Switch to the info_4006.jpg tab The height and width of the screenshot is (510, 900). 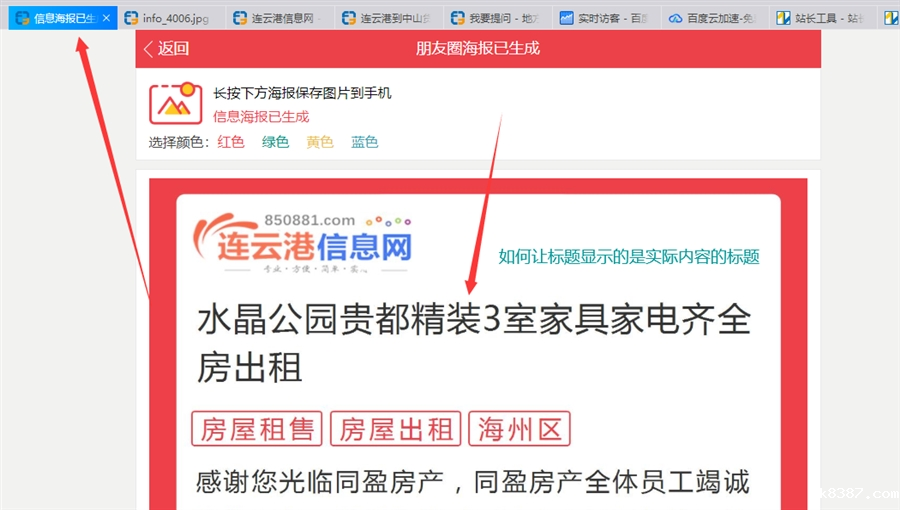pos(170,18)
